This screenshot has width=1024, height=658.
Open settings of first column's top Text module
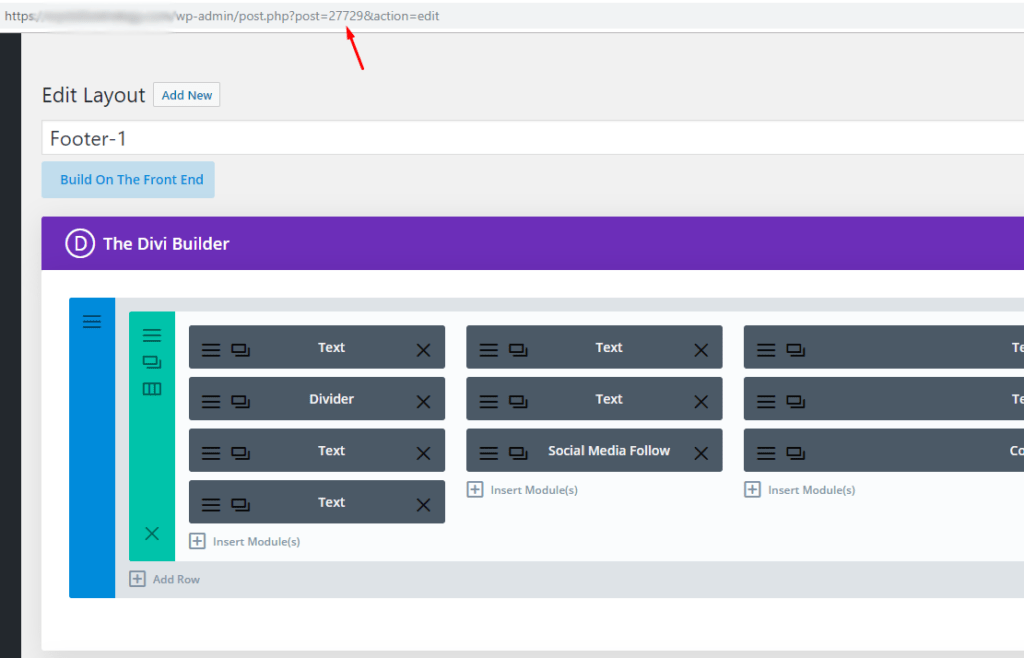(x=211, y=349)
